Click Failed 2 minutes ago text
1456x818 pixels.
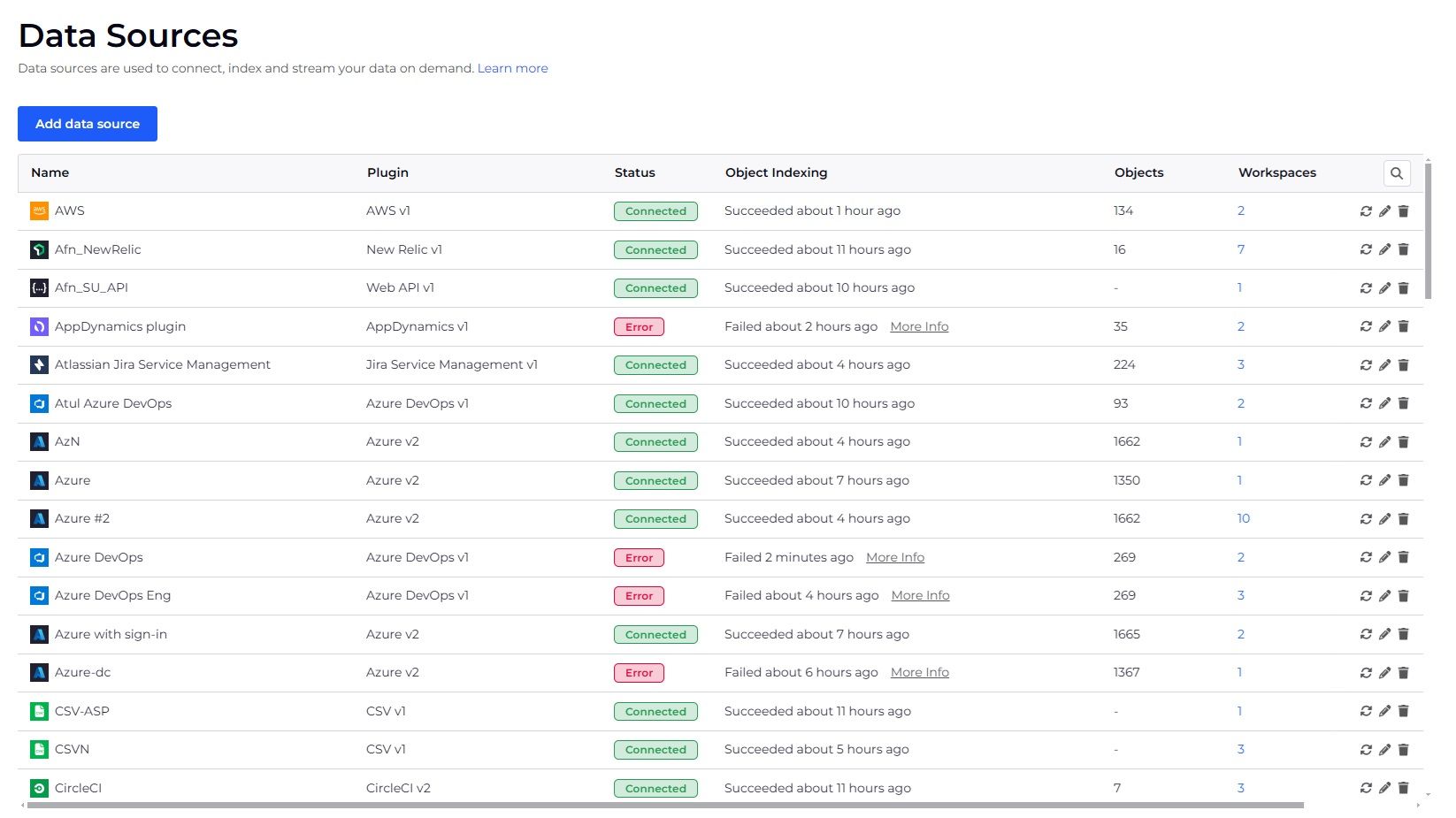click(789, 557)
